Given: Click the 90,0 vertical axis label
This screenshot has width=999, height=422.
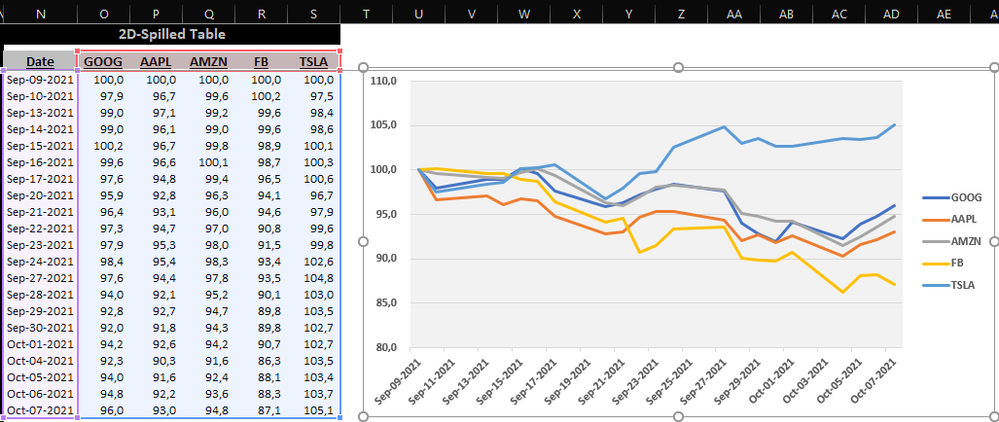Looking at the screenshot, I should 387,259.
